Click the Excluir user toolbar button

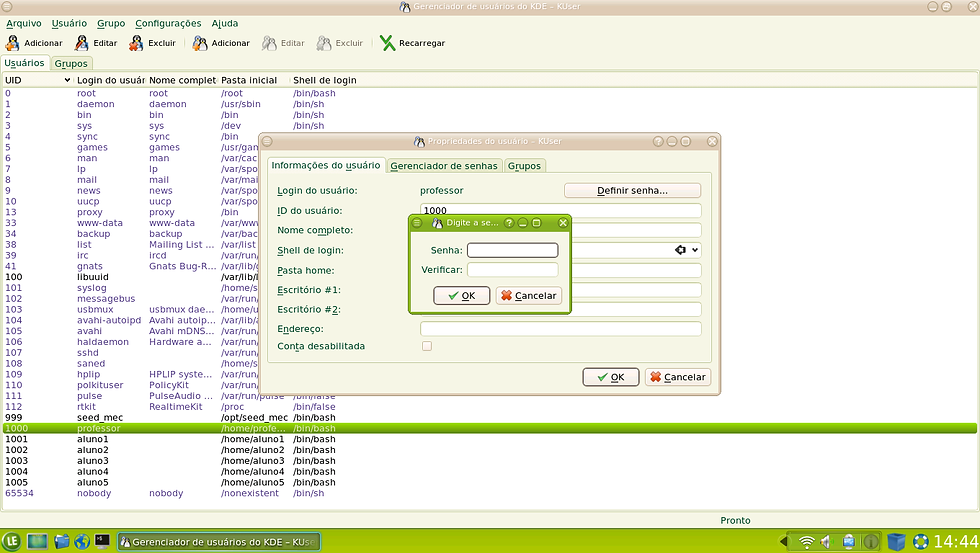tap(152, 43)
